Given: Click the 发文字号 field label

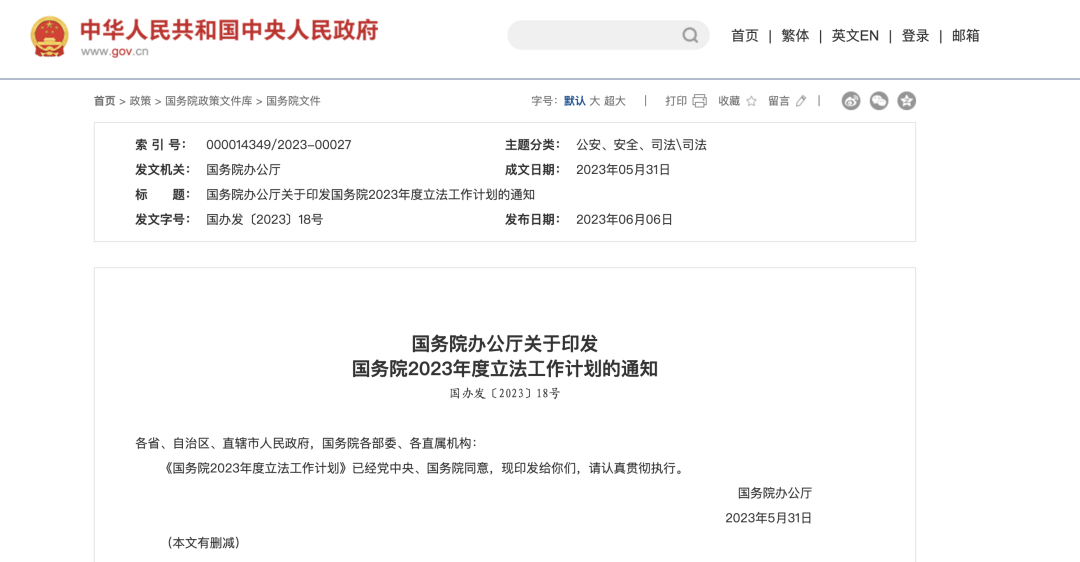Looking at the screenshot, I should 163,220.
